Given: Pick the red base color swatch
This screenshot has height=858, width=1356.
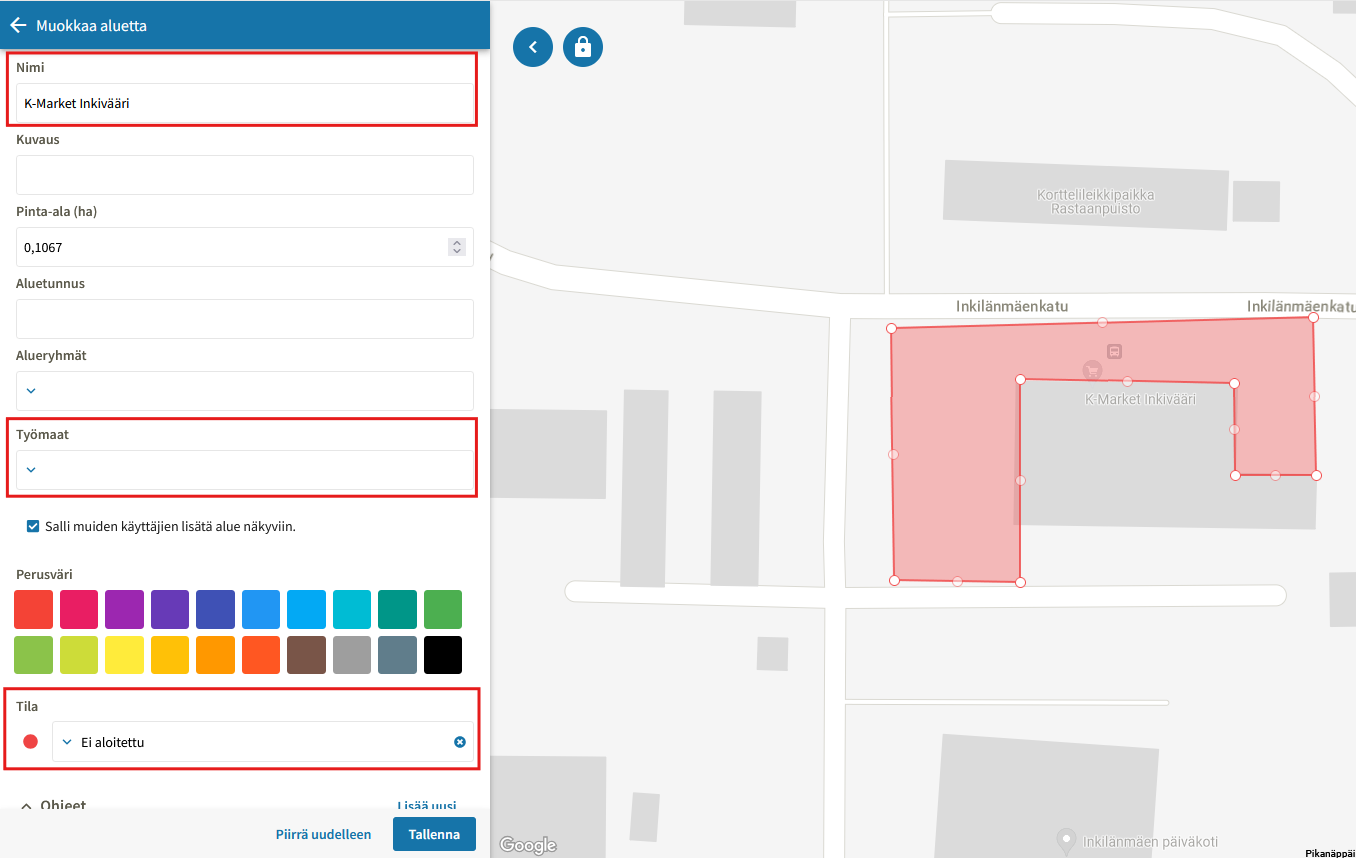Looking at the screenshot, I should point(33,609).
